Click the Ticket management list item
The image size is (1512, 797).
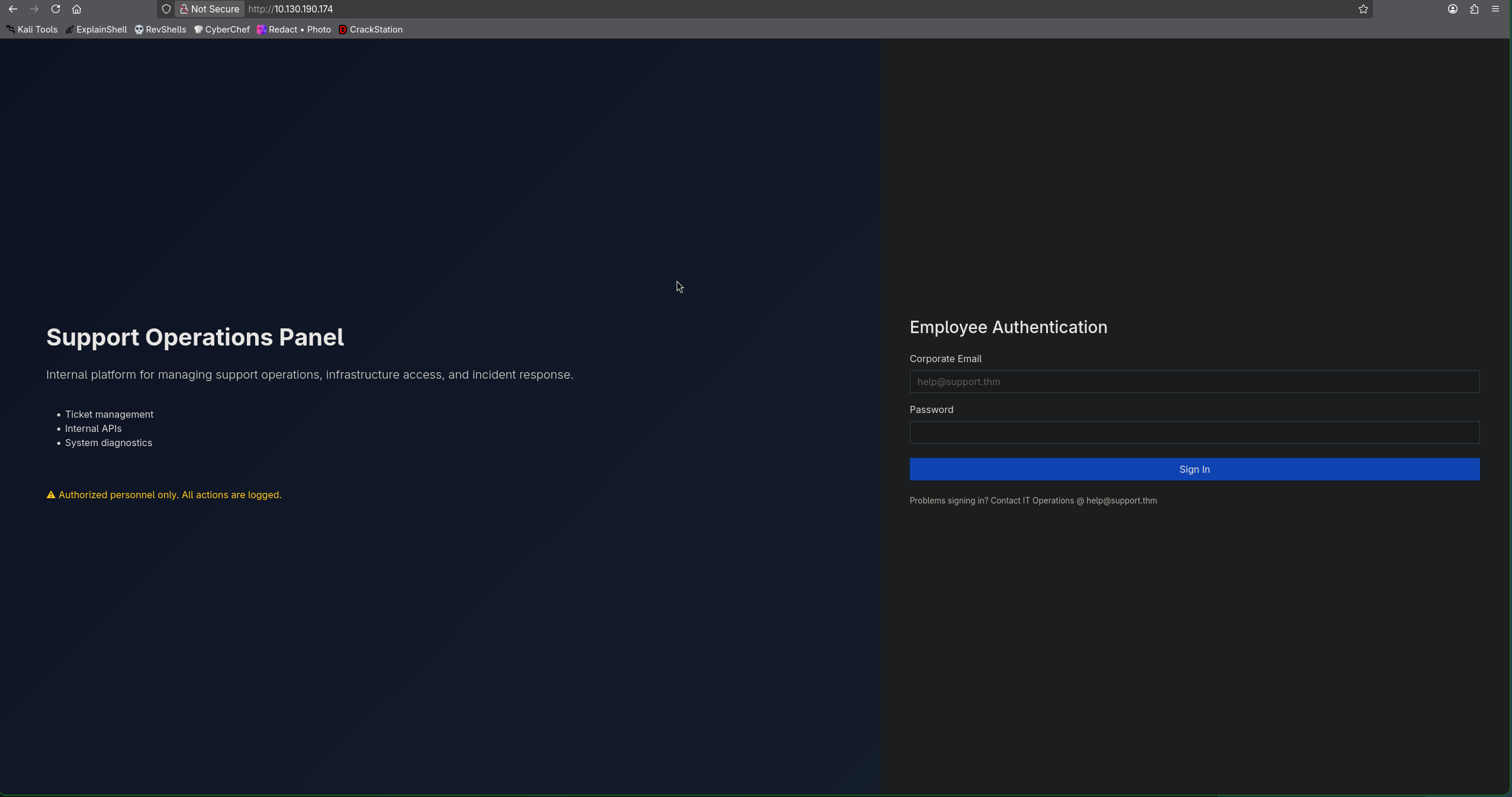point(109,414)
